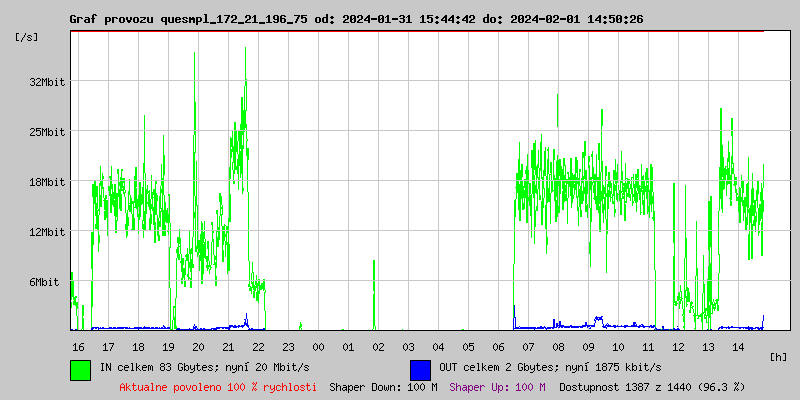The height and width of the screenshot is (400, 800).
Task: Click the green IN legend color swatch
Action: click(x=80, y=369)
